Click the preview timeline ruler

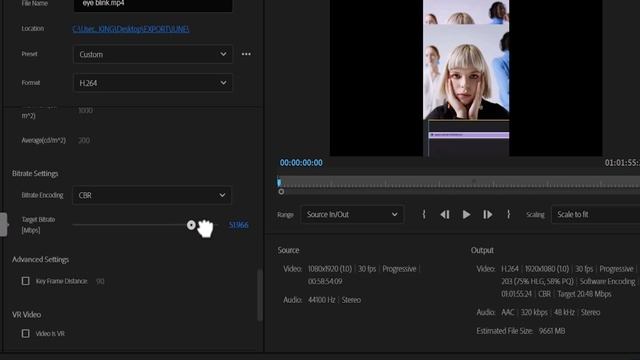click(x=458, y=182)
